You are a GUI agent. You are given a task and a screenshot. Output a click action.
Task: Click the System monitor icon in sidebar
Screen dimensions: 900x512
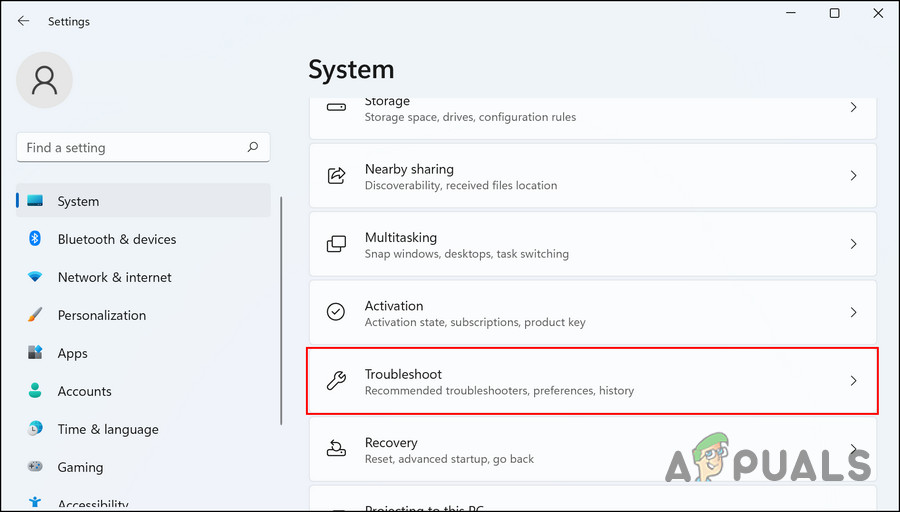tap(35, 201)
